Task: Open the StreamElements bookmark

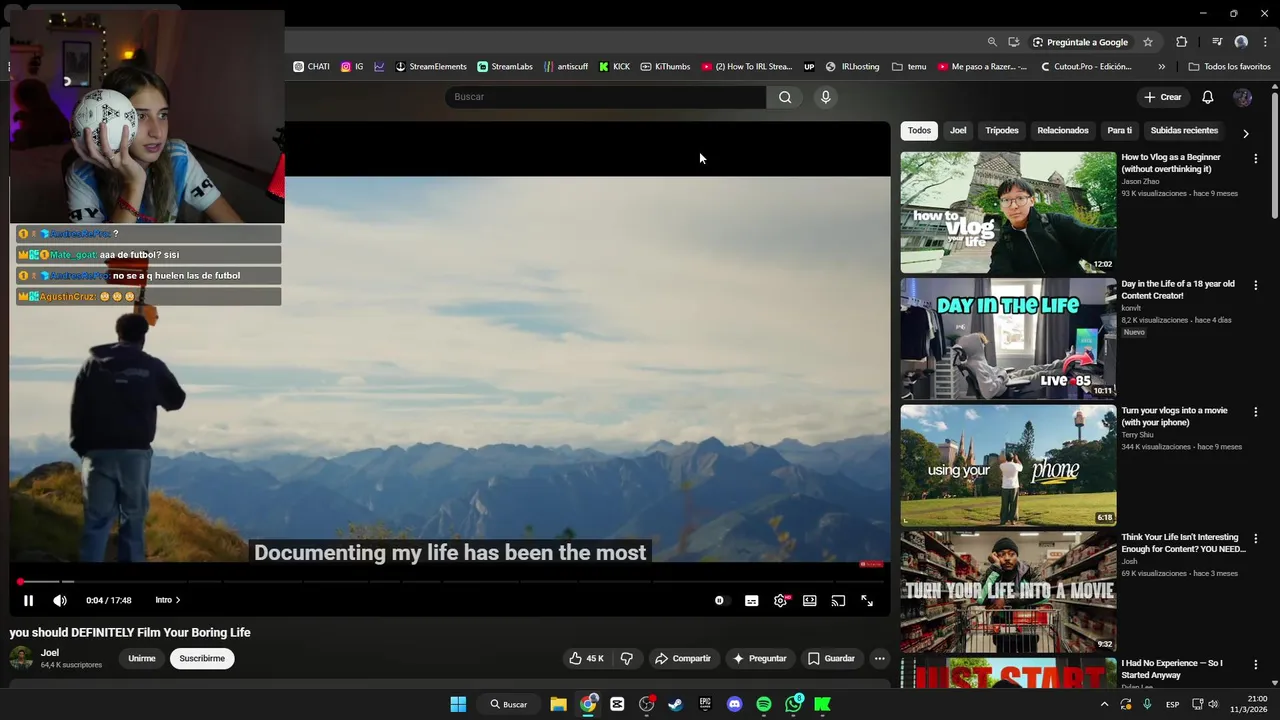Action: click(431, 67)
